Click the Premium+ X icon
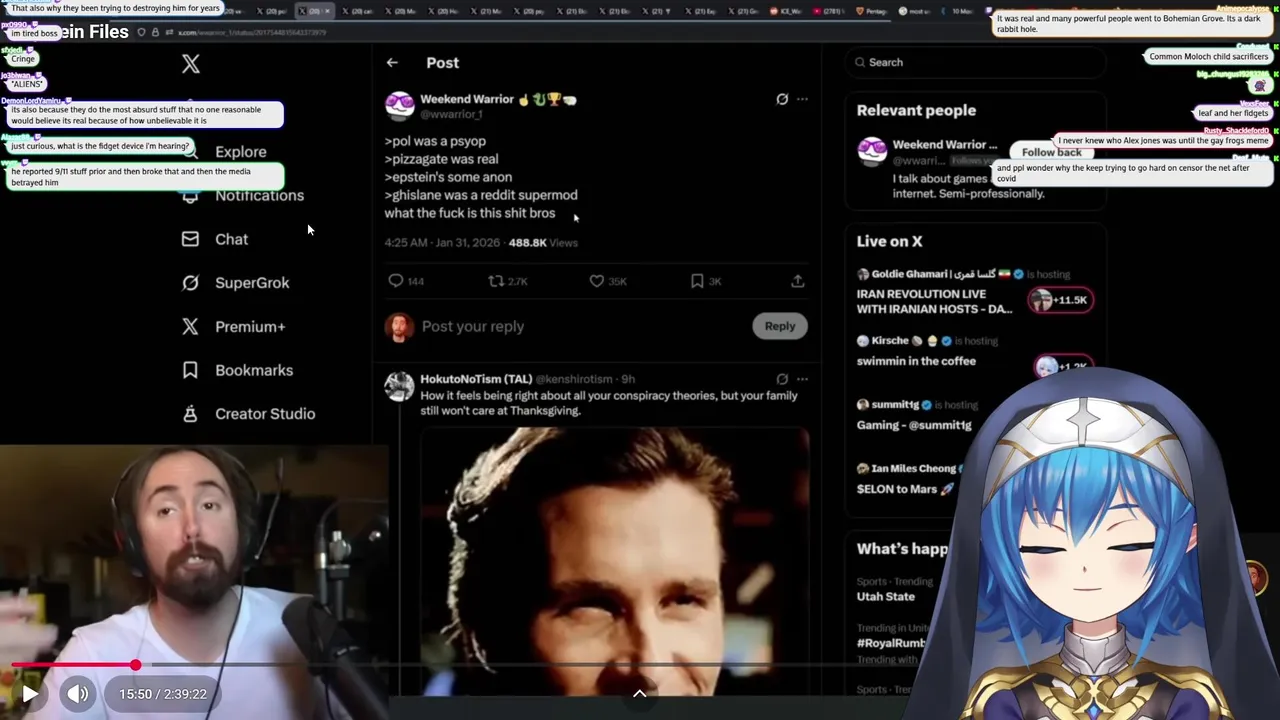The image size is (1280, 720). pyautogui.click(x=190, y=326)
